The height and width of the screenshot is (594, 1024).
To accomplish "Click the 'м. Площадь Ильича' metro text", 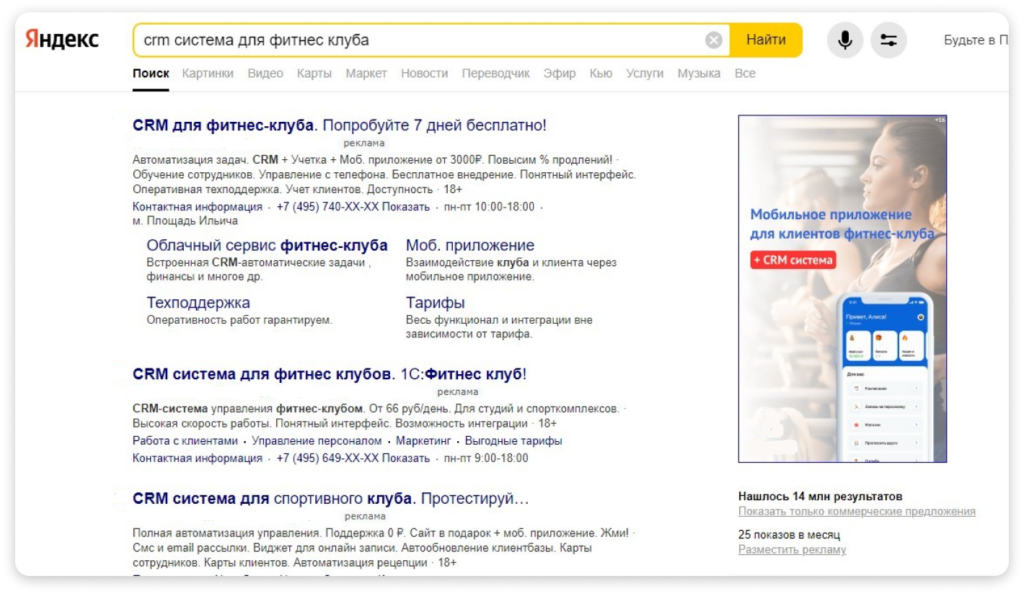I will [185, 221].
